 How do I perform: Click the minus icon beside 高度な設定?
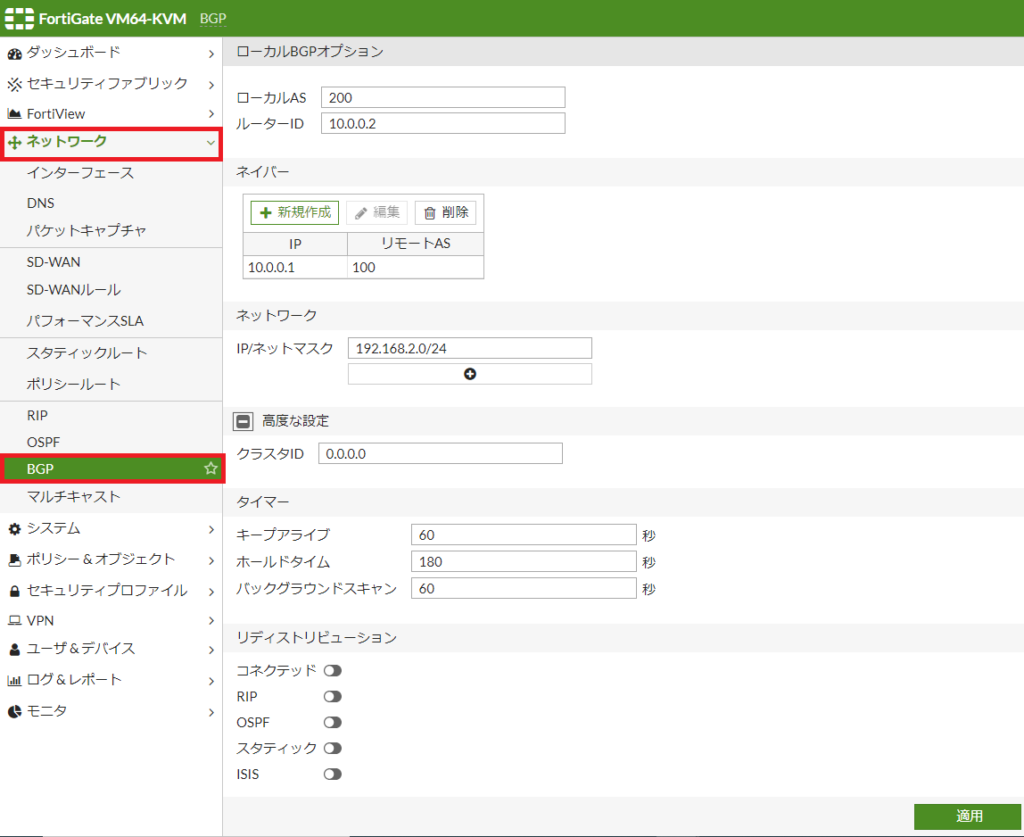[x=243, y=421]
